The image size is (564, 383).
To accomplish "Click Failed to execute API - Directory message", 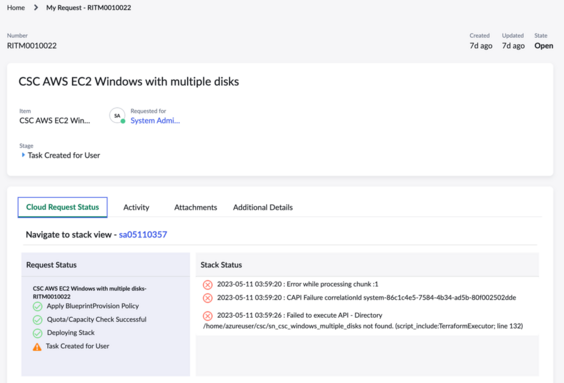I will pos(363,320).
